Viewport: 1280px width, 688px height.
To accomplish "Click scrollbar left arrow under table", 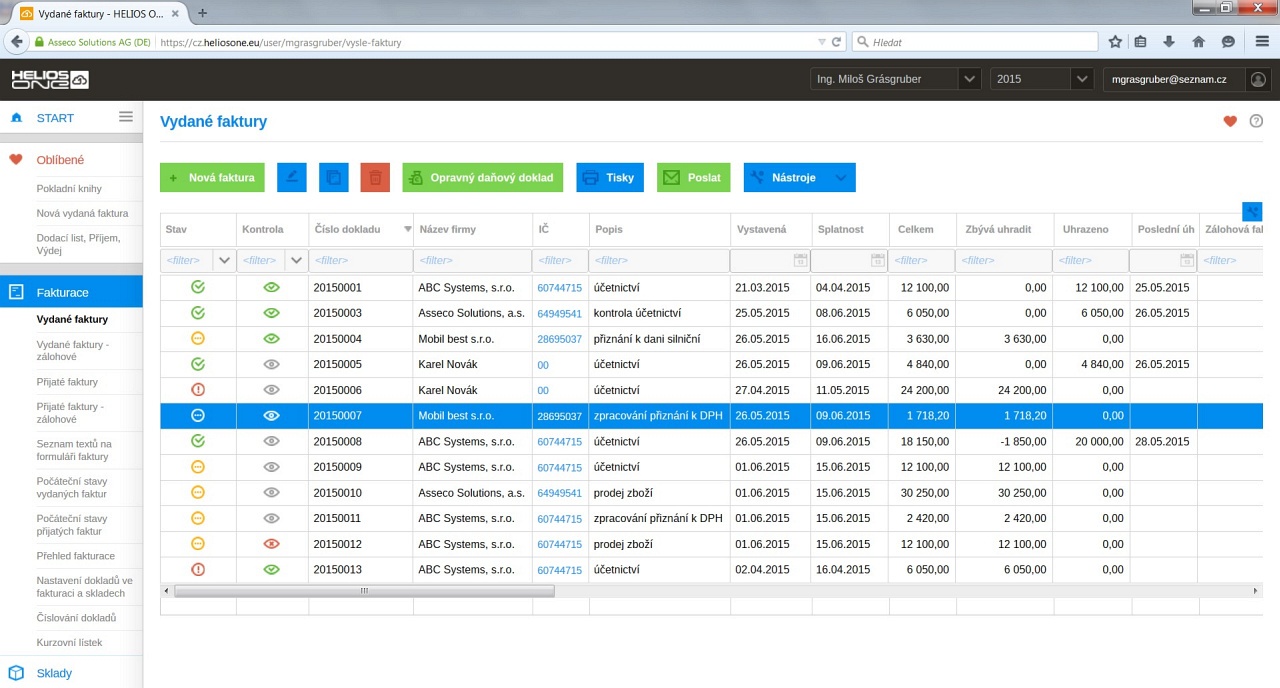I will tap(166, 591).
